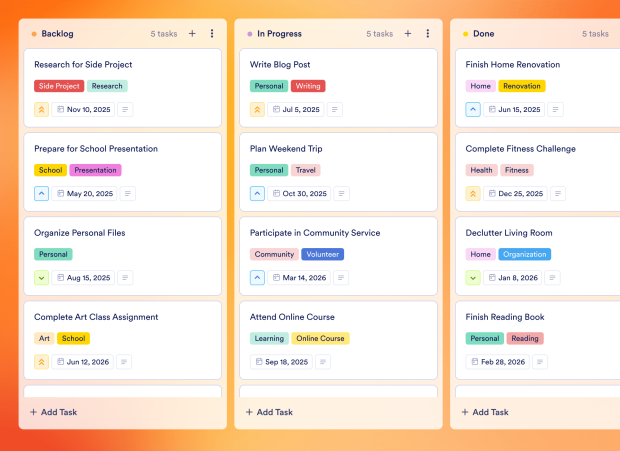This screenshot has width=620, height=451.
Task: Open description icon on Declutter Living Room
Action: [552, 278]
